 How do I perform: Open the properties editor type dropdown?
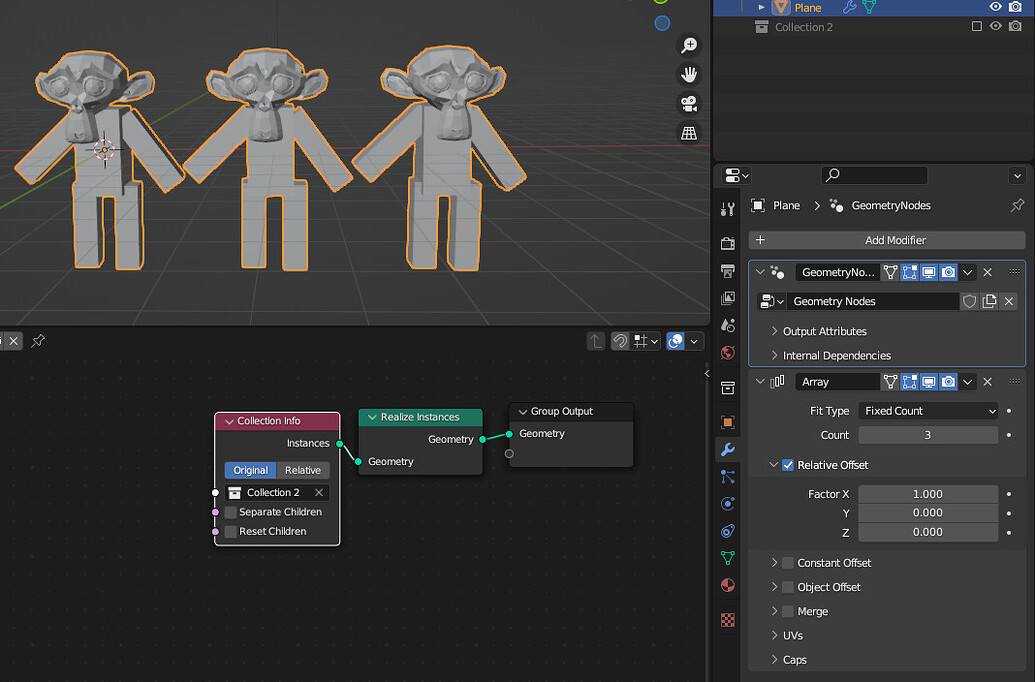coord(736,176)
